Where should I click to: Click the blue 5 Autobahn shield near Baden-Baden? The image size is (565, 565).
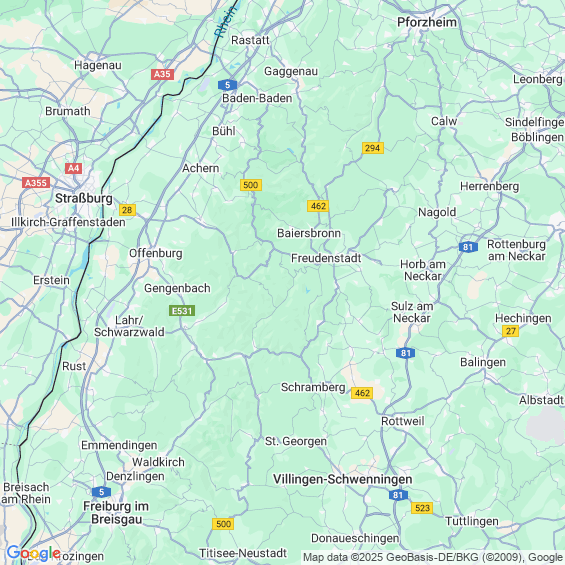227,85
